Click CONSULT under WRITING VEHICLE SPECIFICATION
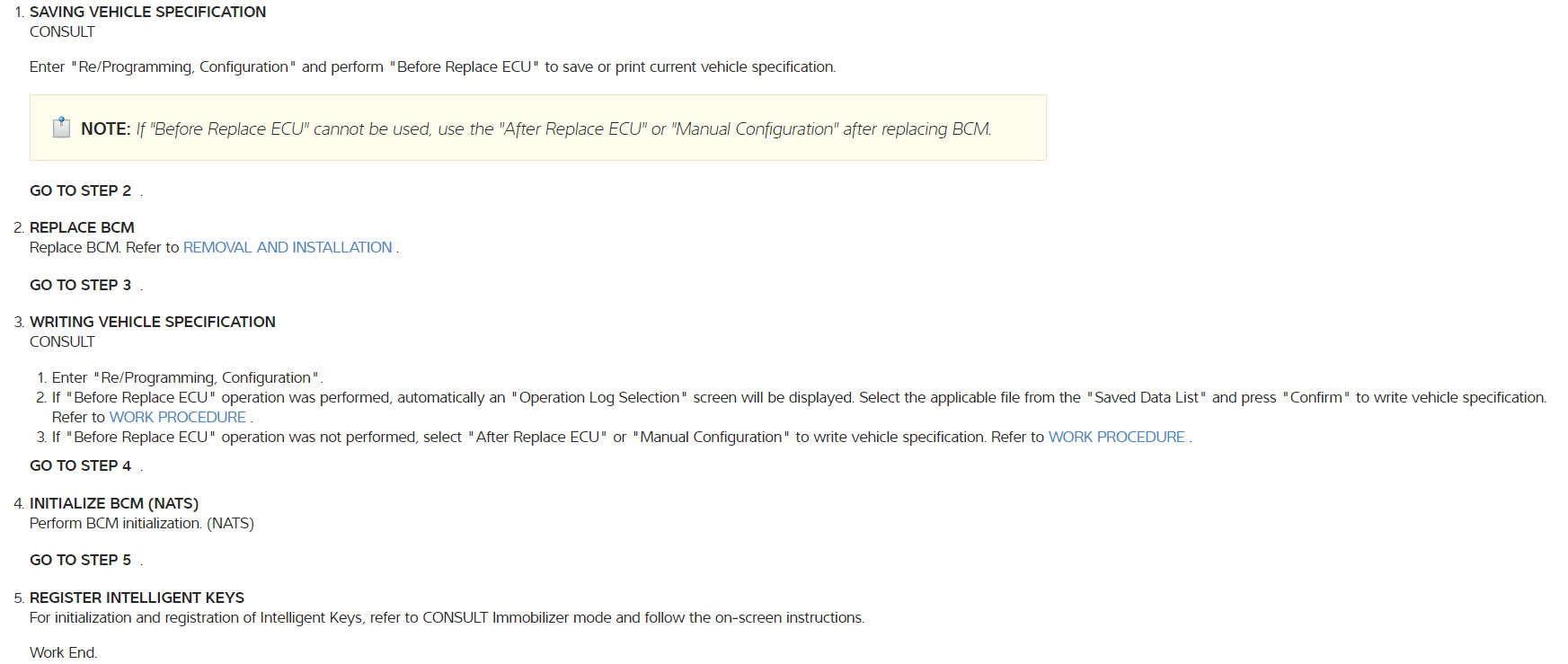Screen dimensions: 1568x664 [62, 341]
